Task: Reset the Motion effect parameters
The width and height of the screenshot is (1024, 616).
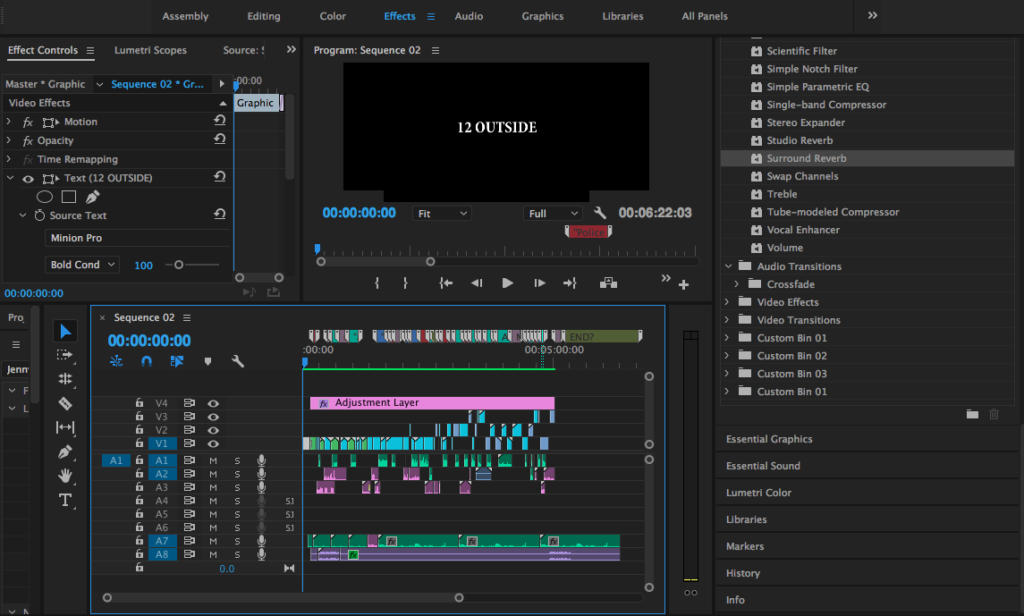Action: [219, 121]
